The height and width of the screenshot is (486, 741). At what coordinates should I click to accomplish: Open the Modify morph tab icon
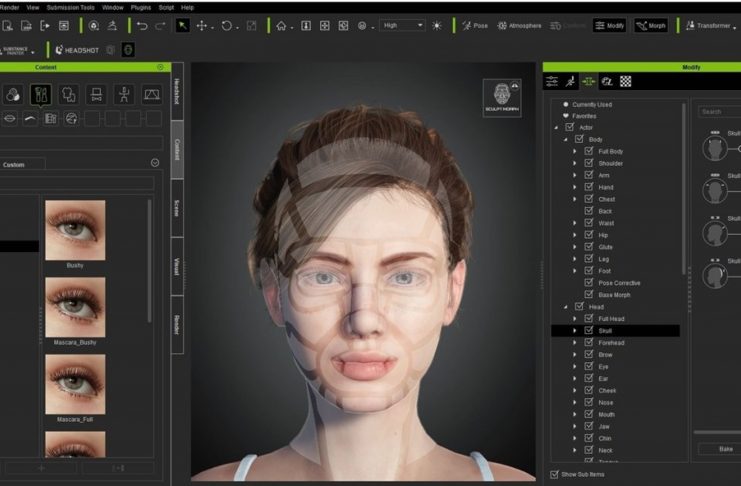click(588, 81)
